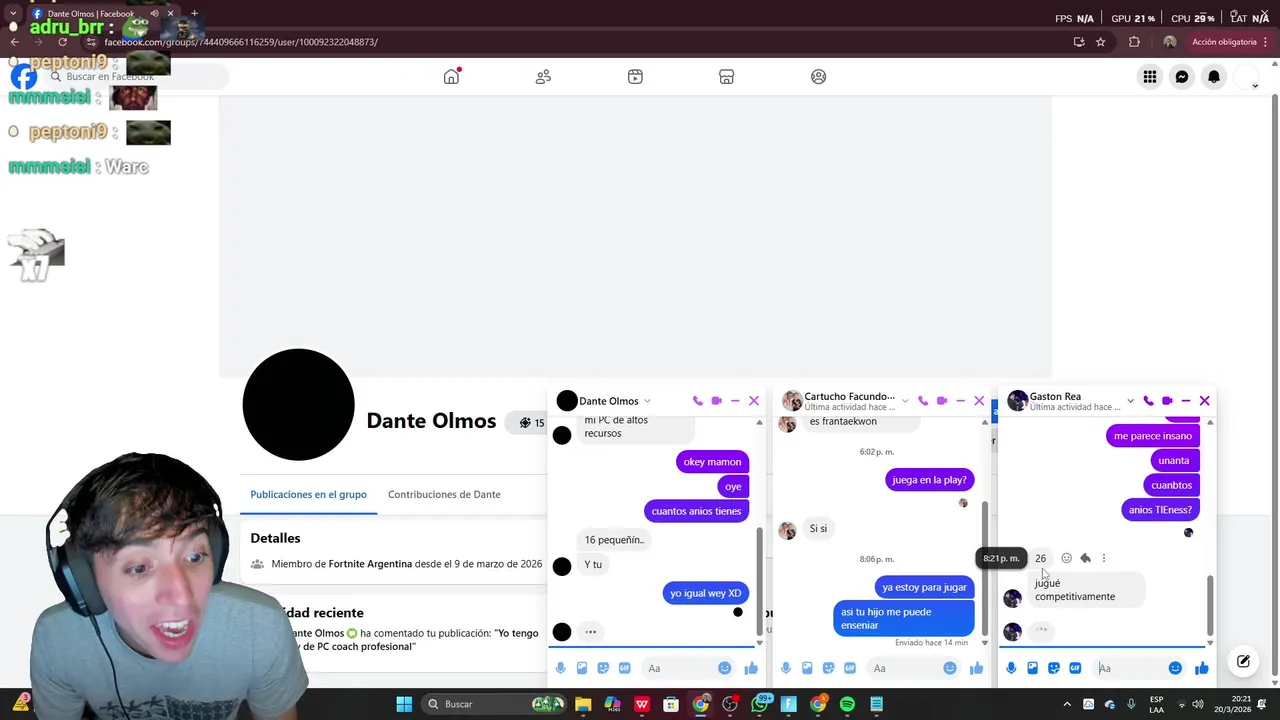Image resolution: width=1280 pixels, height=720 pixels.
Task: Expand Gaston Rea chat settings chevron
Action: pos(1130,401)
